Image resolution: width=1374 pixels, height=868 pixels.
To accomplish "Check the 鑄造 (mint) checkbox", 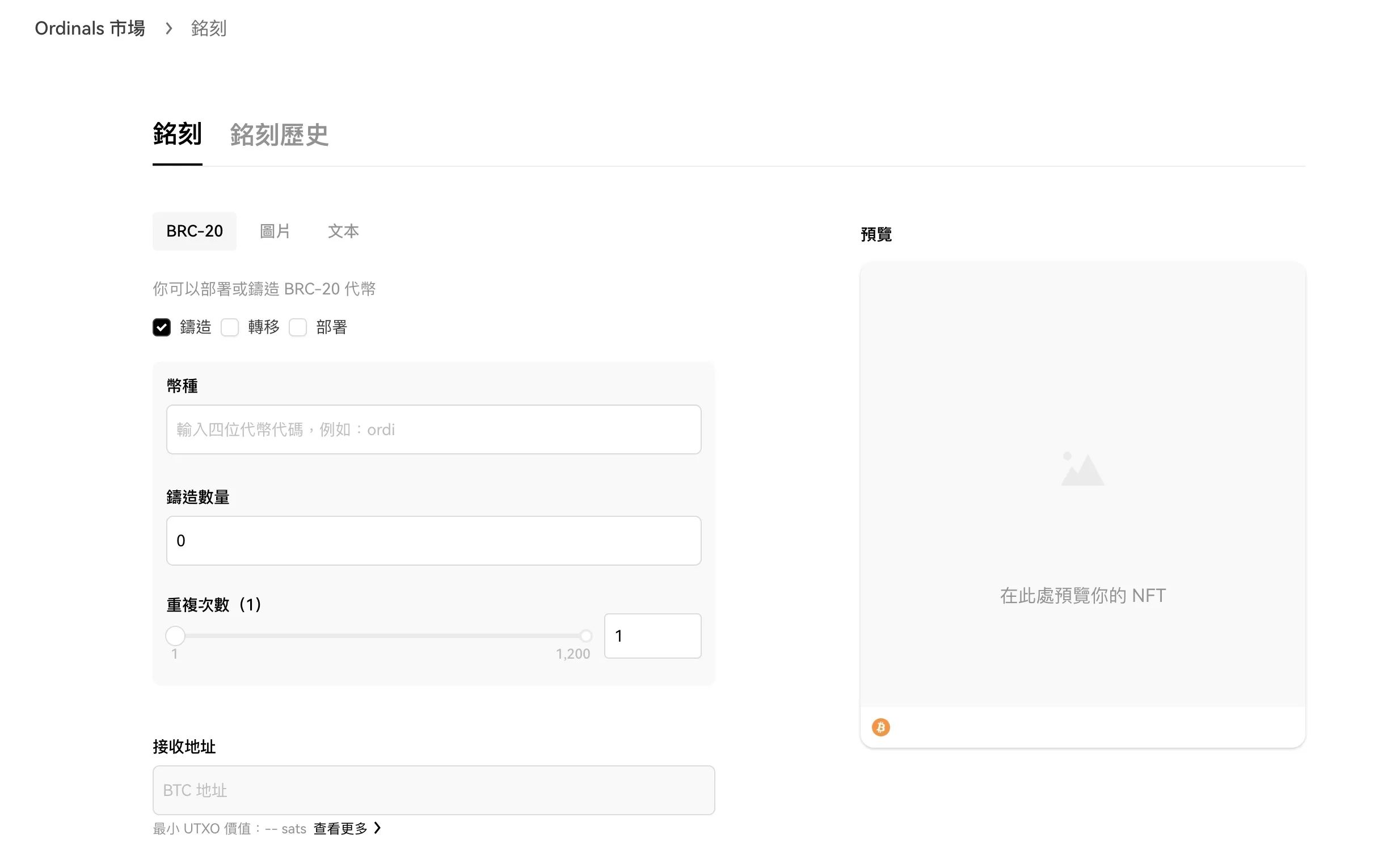I will 162,327.
